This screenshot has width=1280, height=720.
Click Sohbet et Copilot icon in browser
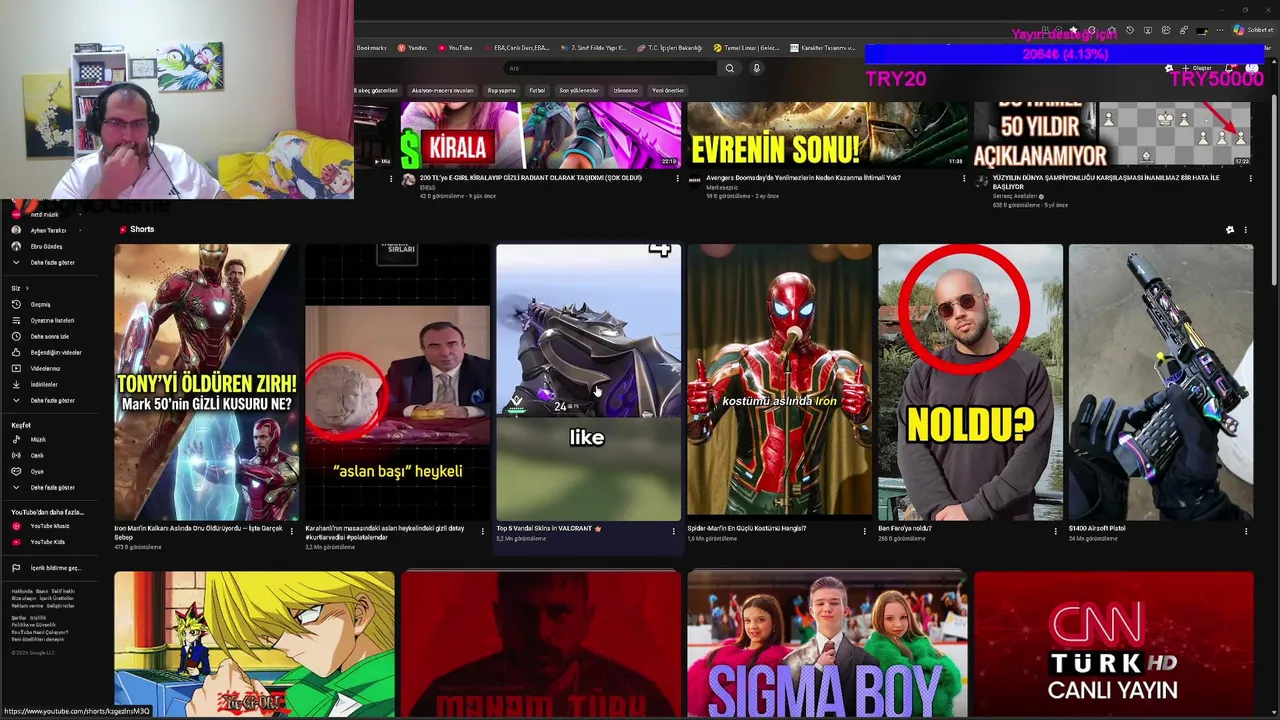point(1253,30)
